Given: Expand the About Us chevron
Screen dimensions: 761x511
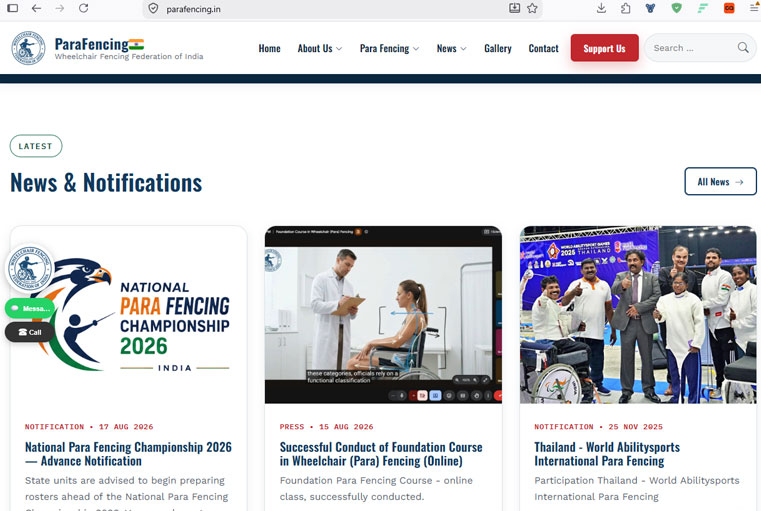Looking at the screenshot, I should (339, 49).
